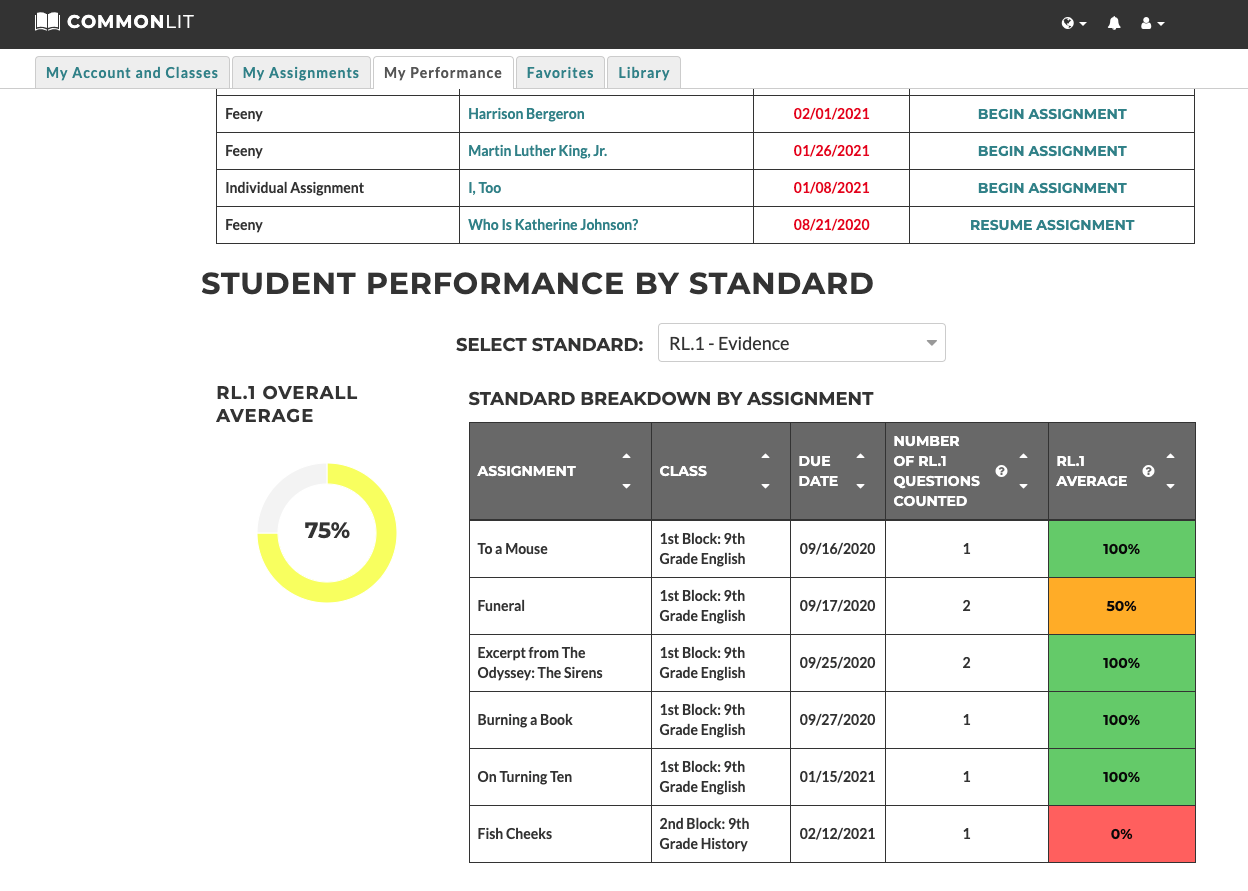Sort the Assignment column ascending

point(627,457)
